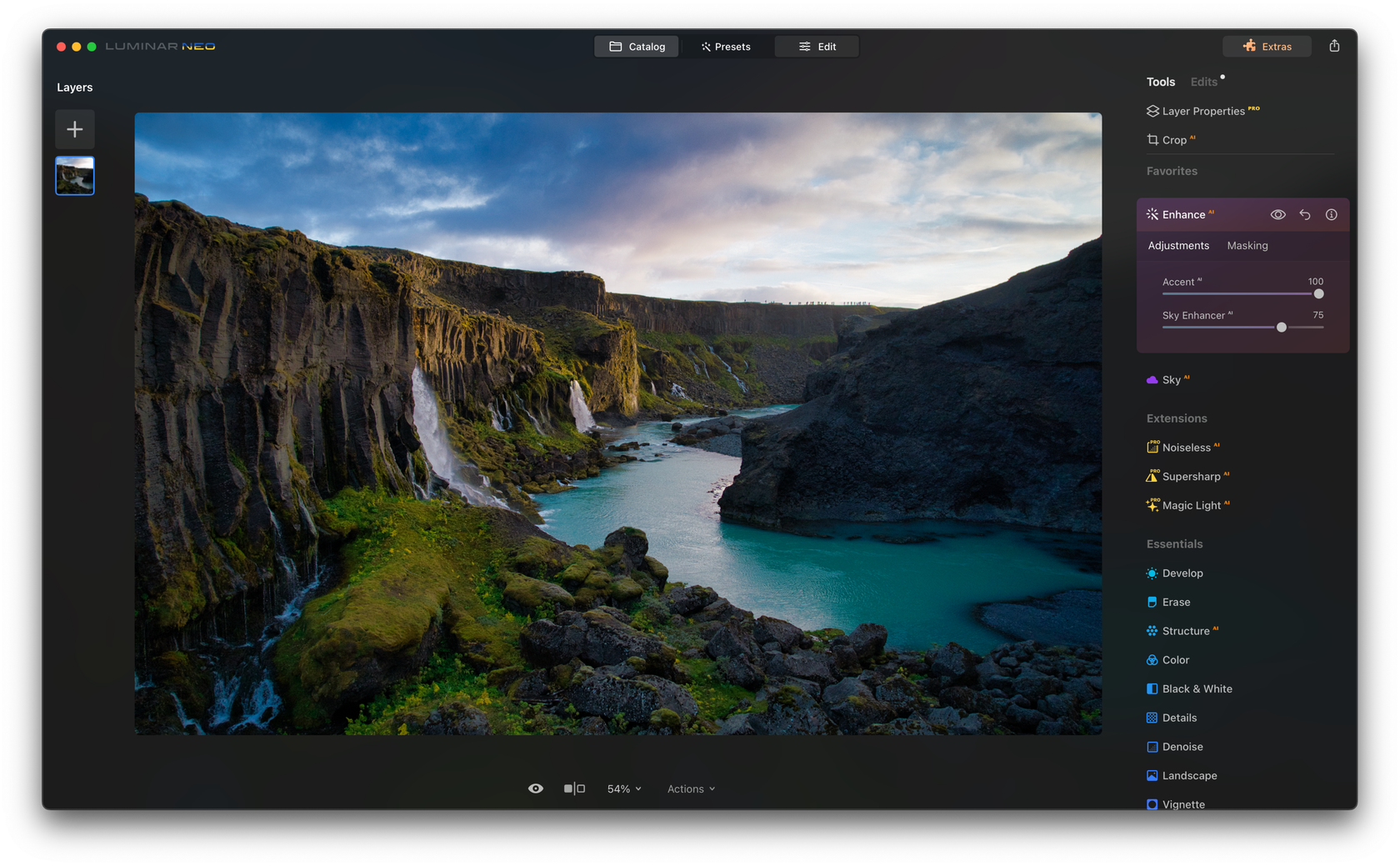Open the Crop tool

(1173, 140)
